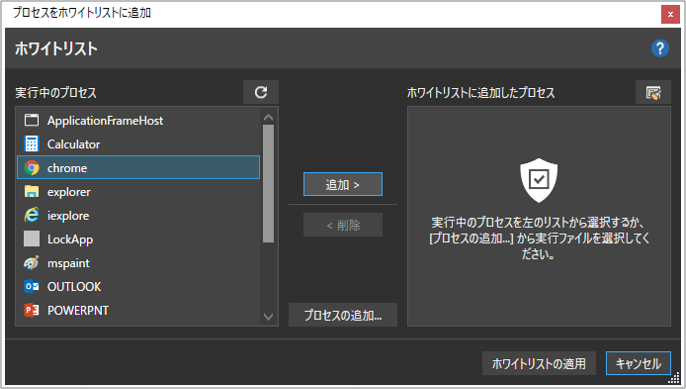Select the POWERPNT process name
The height and width of the screenshot is (389, 686).
pyautogui.click(x=78, y=310)
